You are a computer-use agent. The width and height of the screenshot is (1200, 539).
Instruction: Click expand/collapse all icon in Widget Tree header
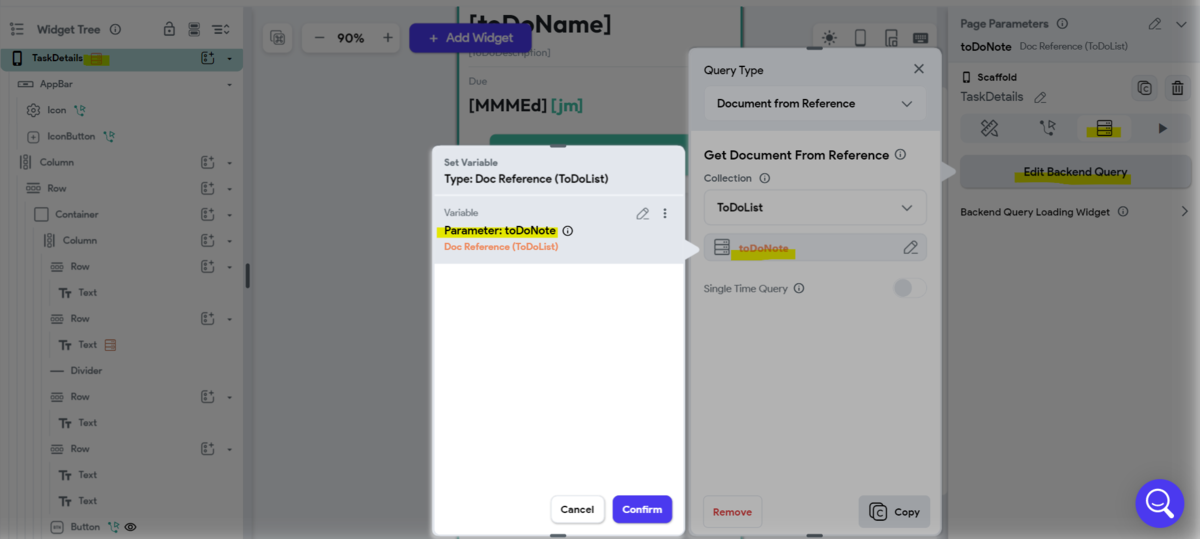point(220,29)
